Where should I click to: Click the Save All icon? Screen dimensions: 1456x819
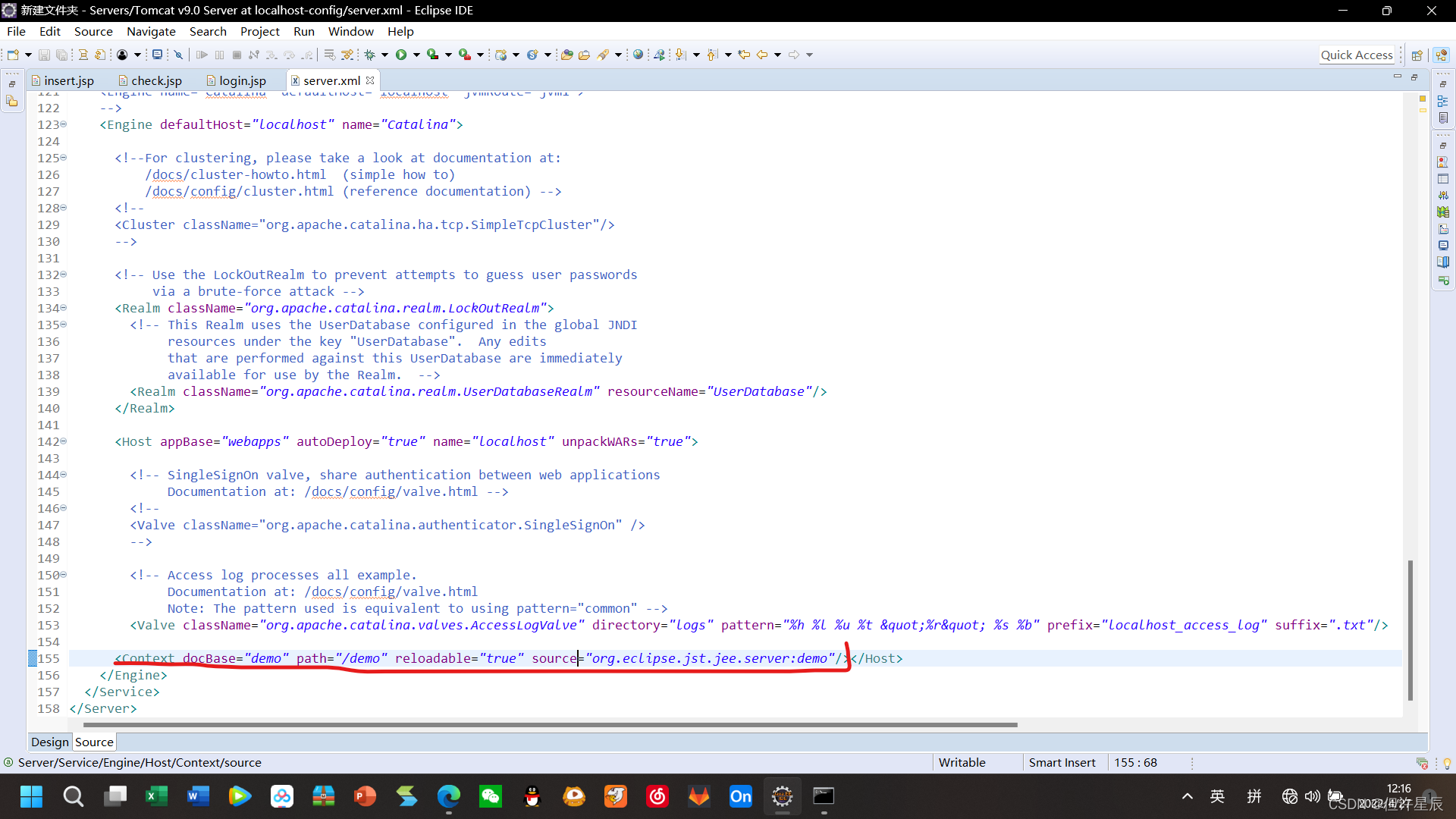[61, 55]
